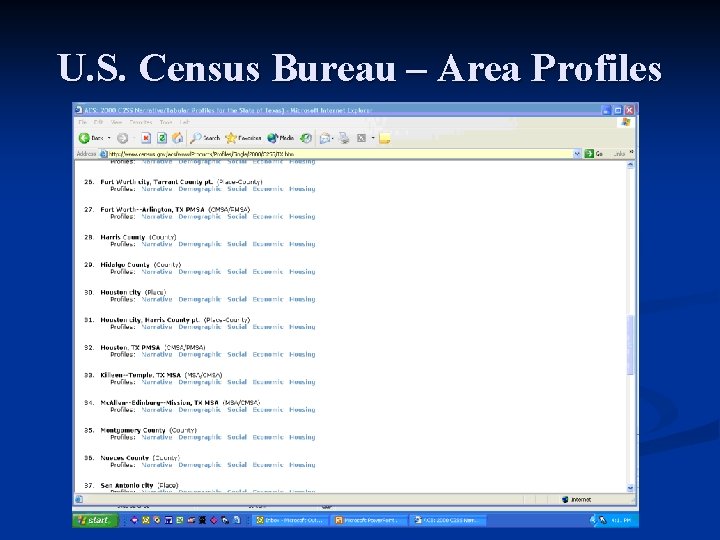Click the Windows Start button
Screen dimensions: 720x540
pyautogui.click(x=95, y=520)
